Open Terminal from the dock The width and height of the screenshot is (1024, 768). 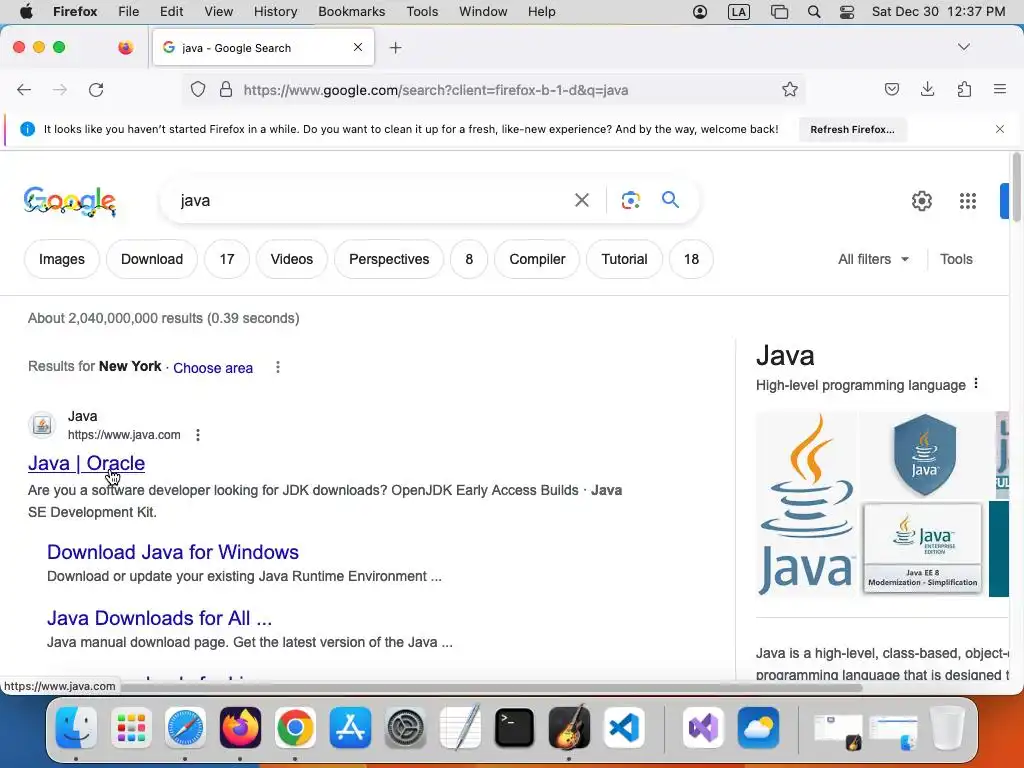pyautogui.click(x=514, y=728)
